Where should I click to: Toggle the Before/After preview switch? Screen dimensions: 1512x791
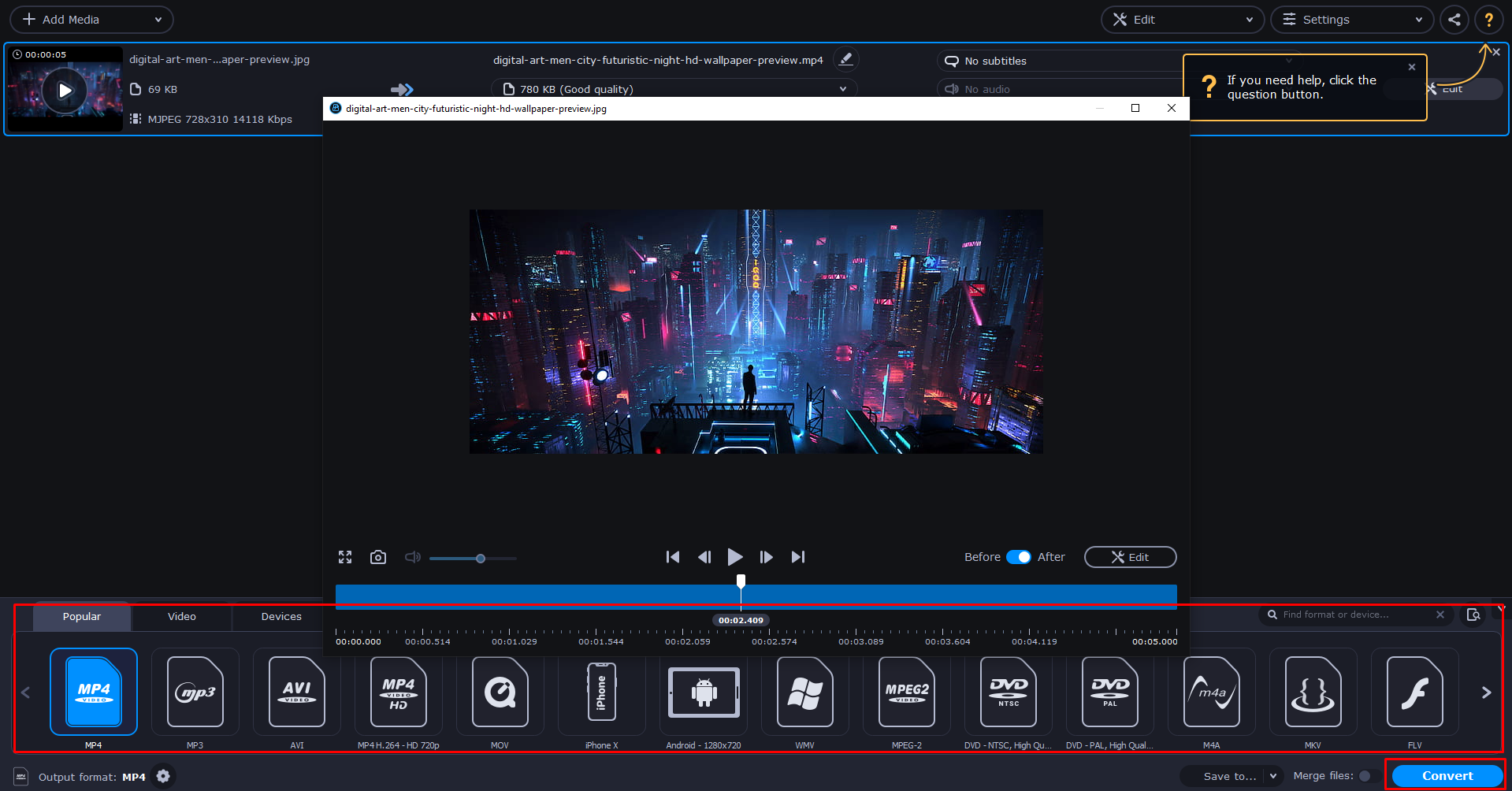(x=1018, y=557)
